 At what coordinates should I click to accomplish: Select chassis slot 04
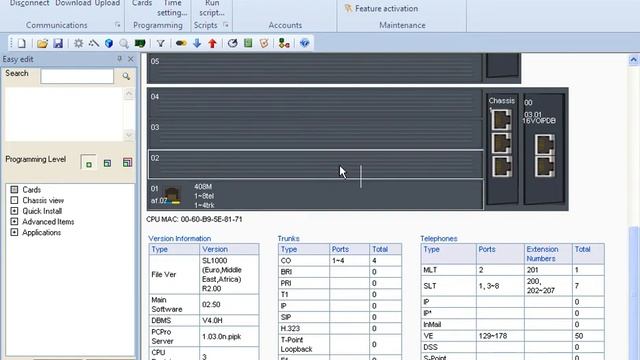click(x=315, y=104)
